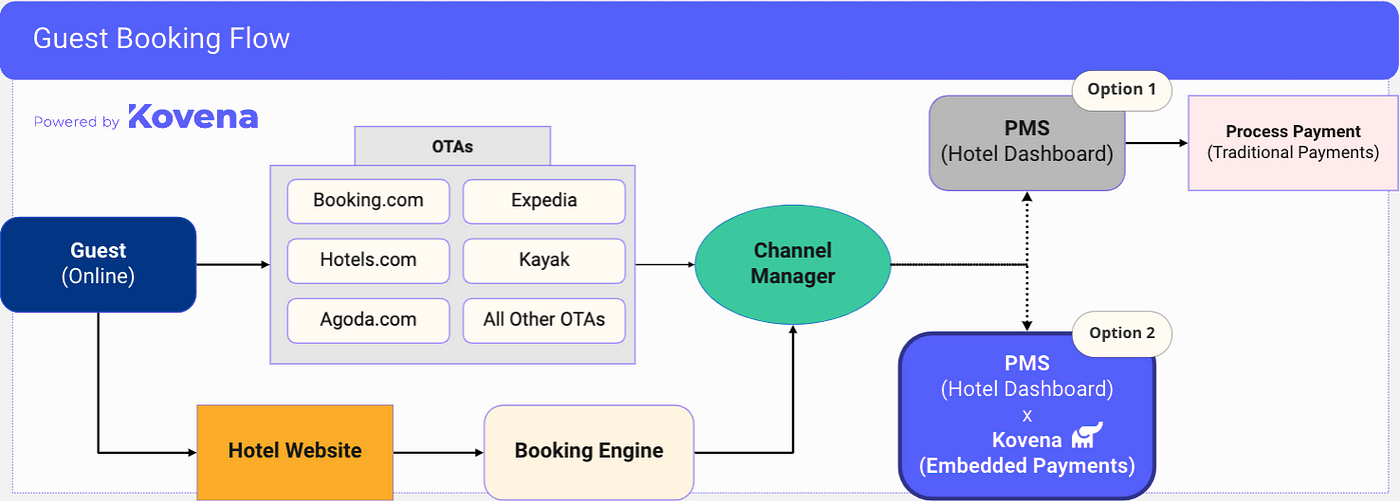
Task: Select the Process Payment box
Action: coord(1293,143)
